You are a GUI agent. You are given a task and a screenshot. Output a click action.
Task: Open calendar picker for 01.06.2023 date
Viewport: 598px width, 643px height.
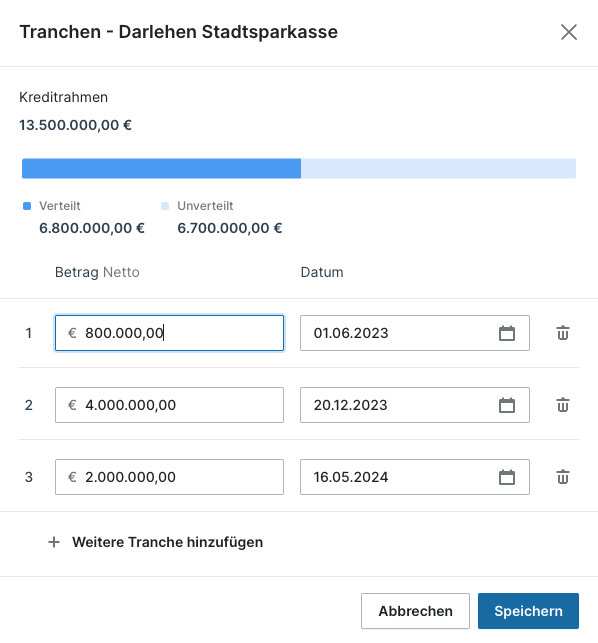507,333
